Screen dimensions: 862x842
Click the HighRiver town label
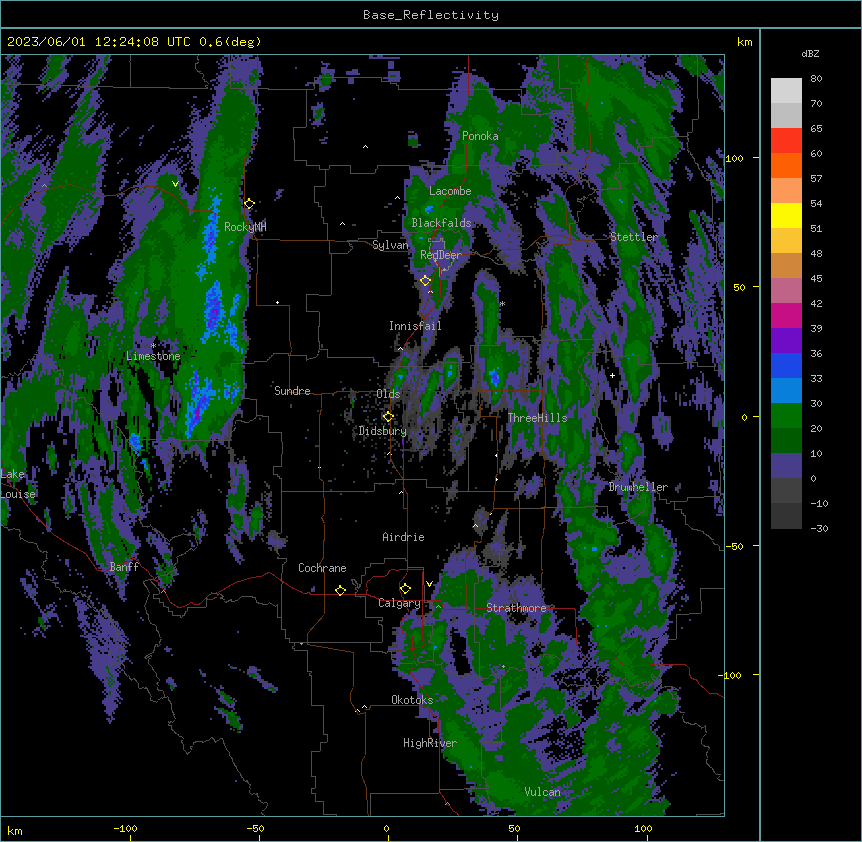(x=430, y=743)
